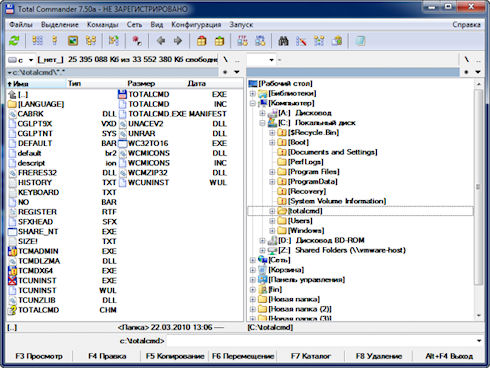Screen dimensions: 490x368
Task: Select the [Documents and Settings] tree folder
Action: (333, 152)
